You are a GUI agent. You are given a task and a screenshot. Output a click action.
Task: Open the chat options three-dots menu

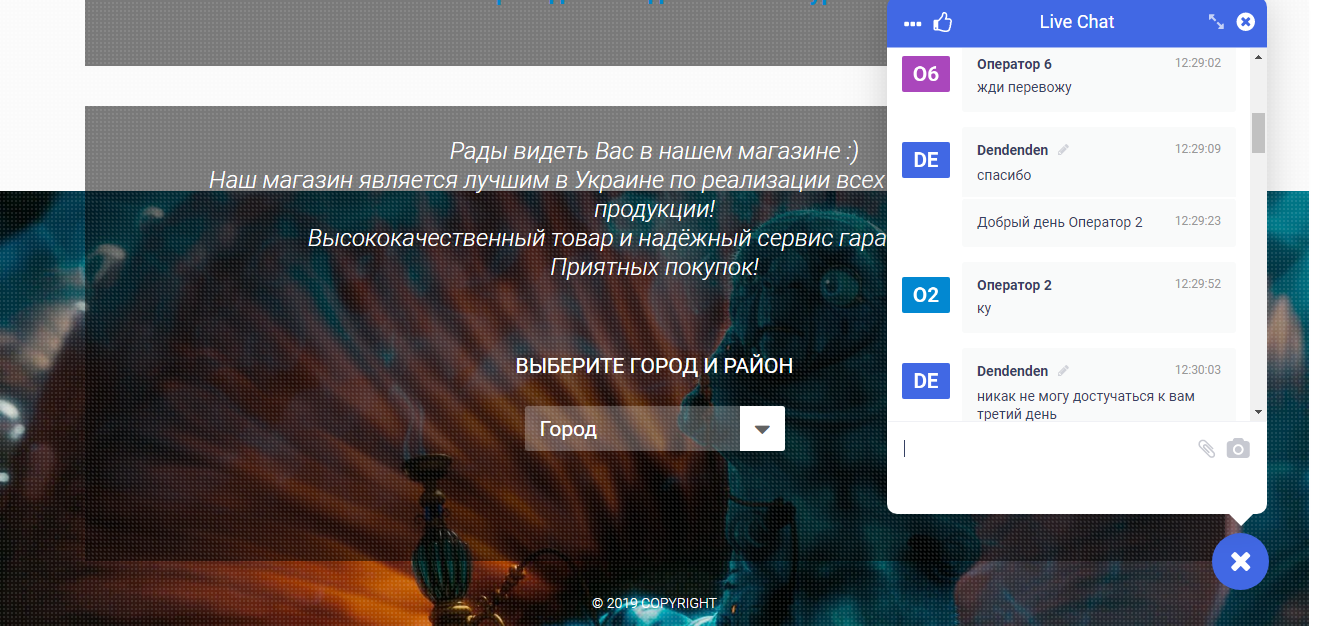tap(912, 23)
